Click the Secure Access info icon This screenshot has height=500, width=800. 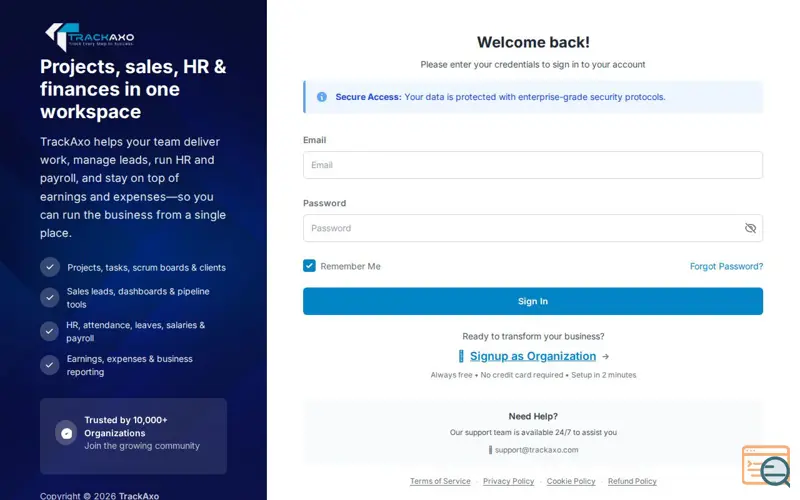pos(321,97)
